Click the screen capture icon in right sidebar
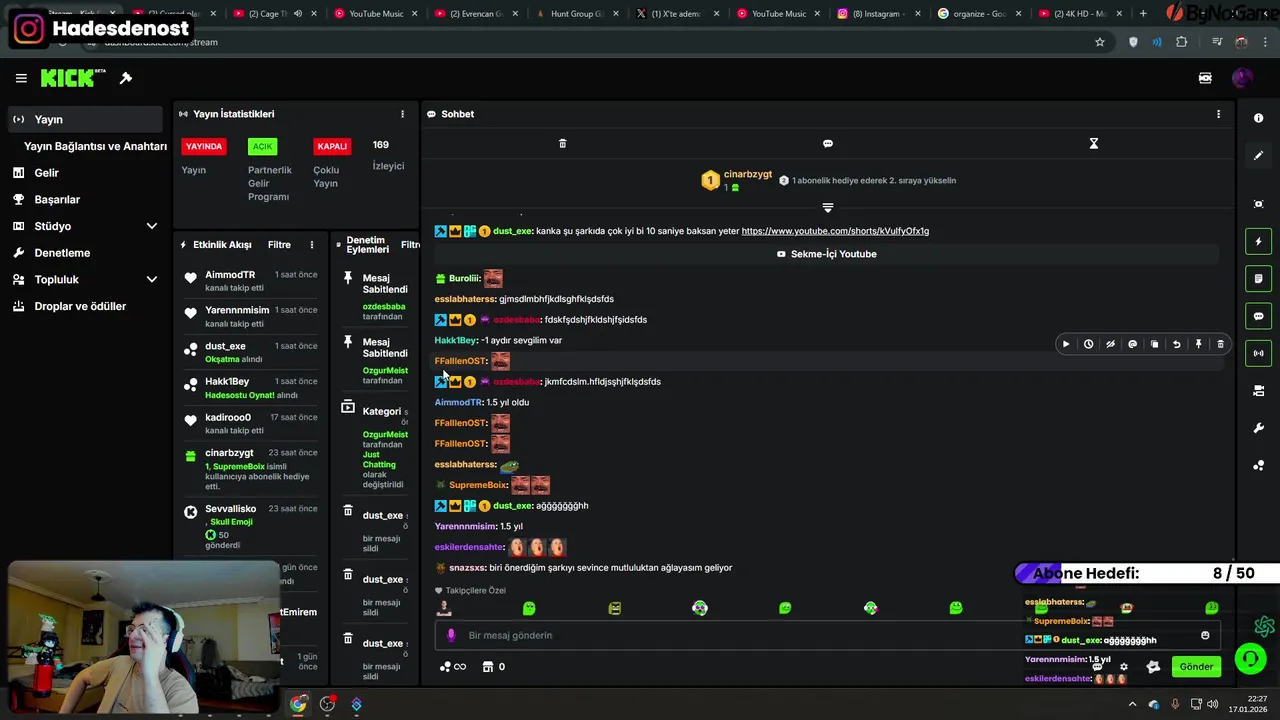 click(x=1258, y=204)
